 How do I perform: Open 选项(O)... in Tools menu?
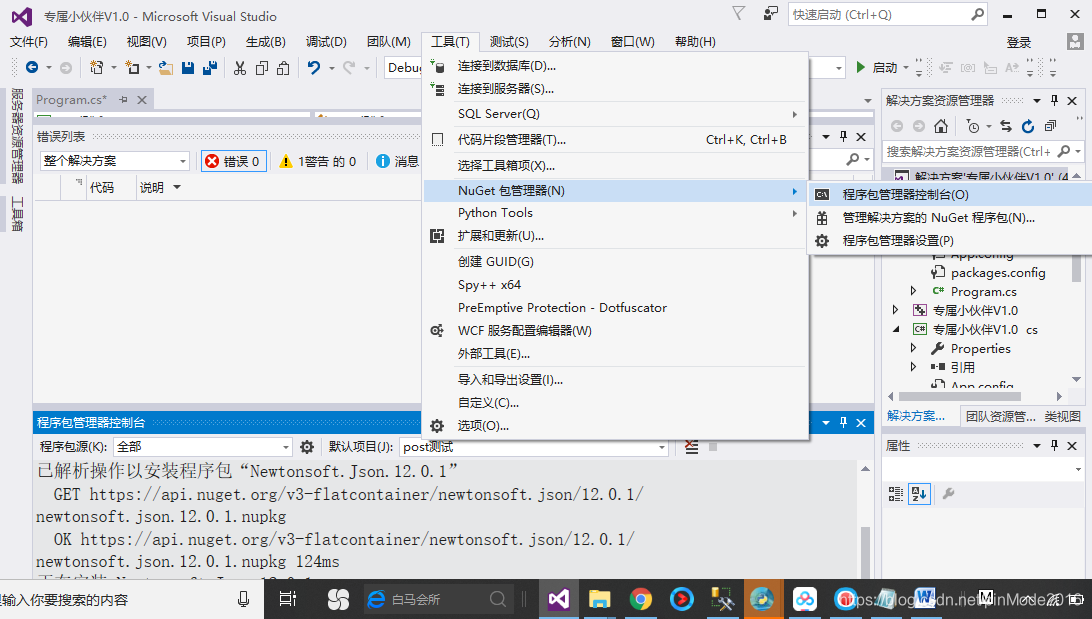pyautogui.click(x=616, y=425)
